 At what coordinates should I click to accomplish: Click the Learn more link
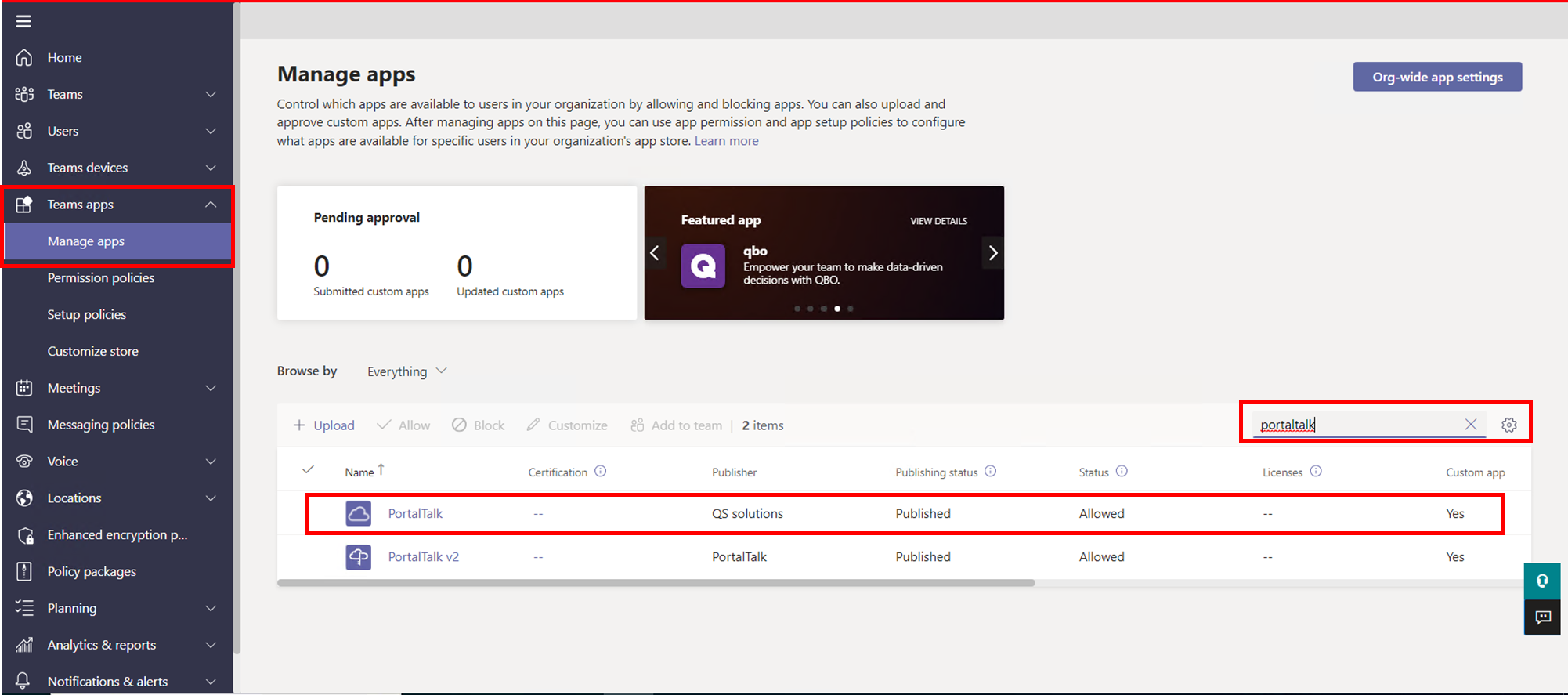pos(727,141)
